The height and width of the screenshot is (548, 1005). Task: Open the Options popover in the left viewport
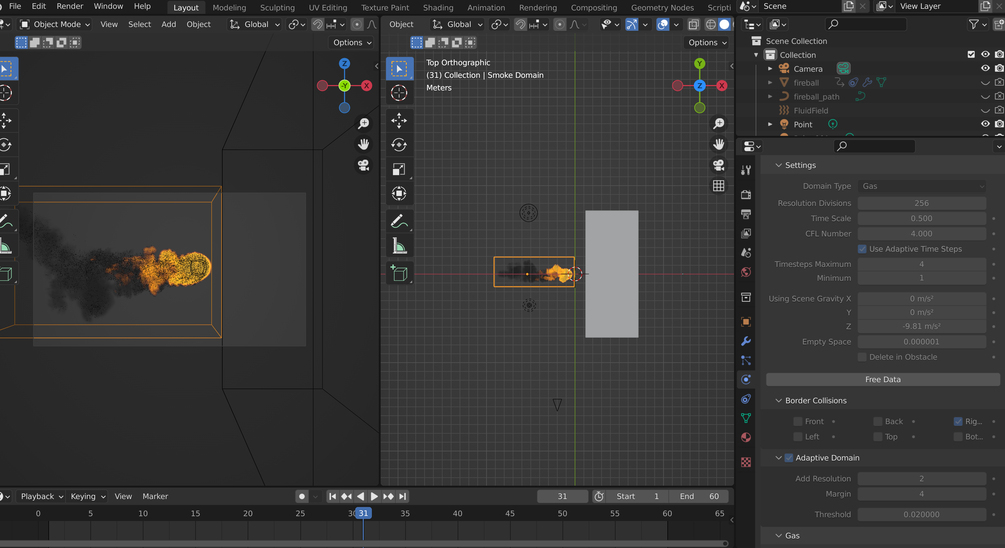[x=352, y=43]
